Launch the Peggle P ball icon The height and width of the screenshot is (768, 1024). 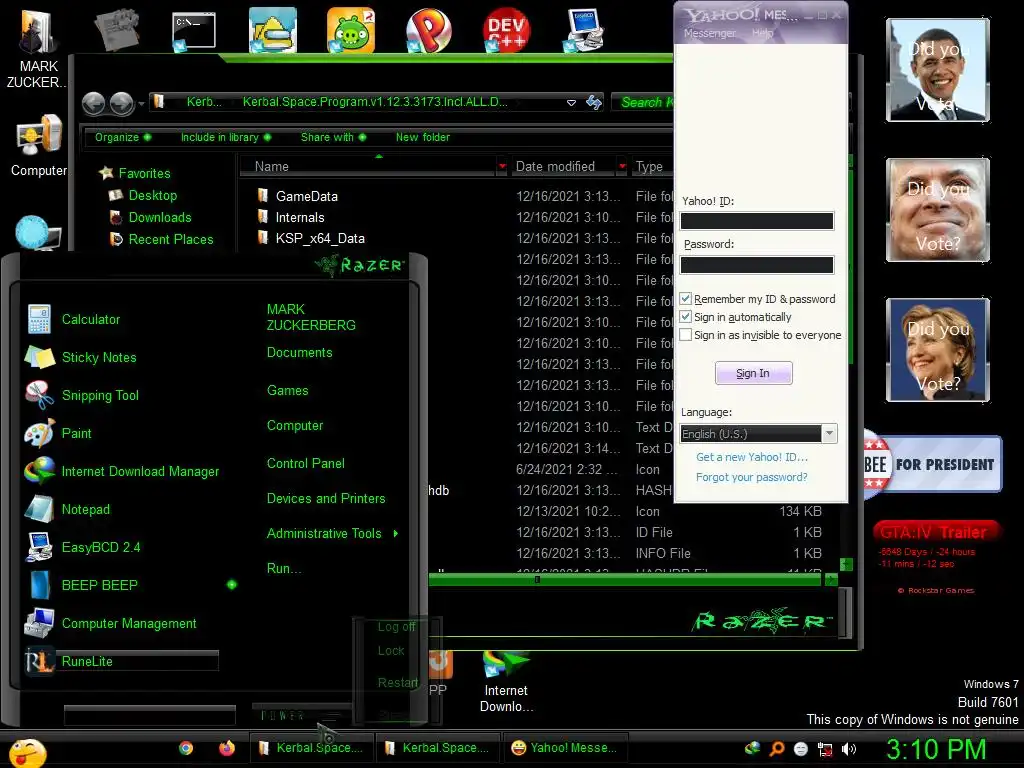point(428,30)
